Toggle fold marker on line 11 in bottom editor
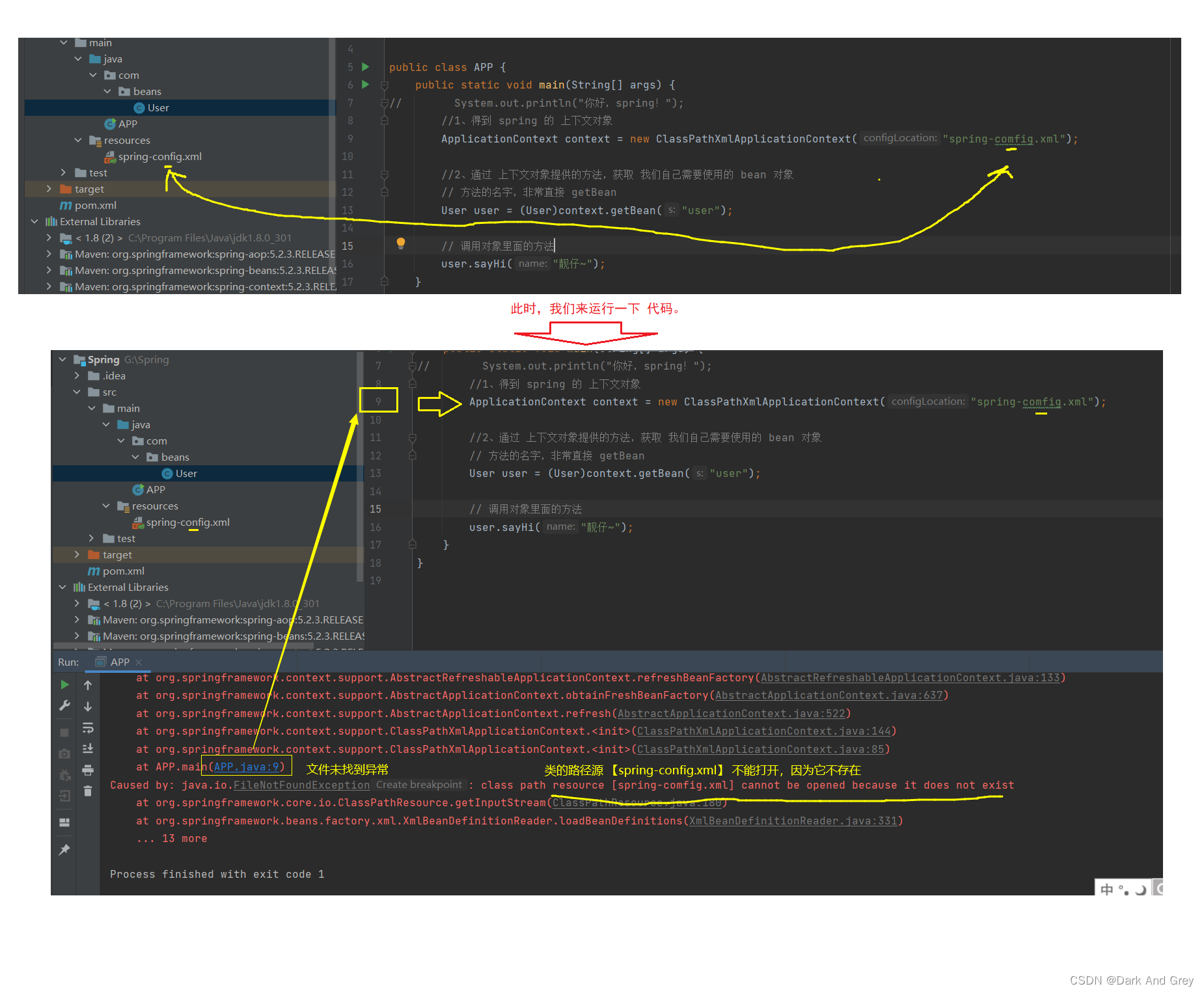Screen dimensions: 1204x993 tap(413, 437)
